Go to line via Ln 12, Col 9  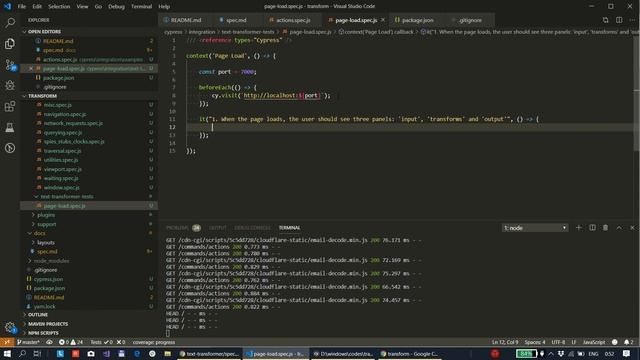tap(505, 342)
